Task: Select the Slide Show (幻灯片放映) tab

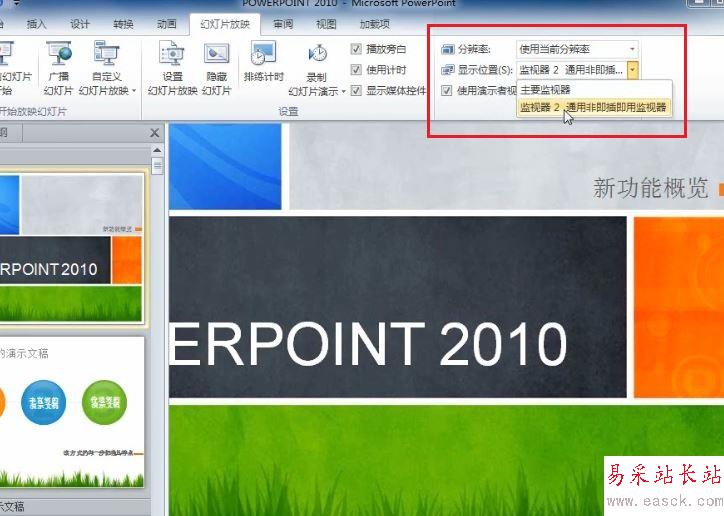Action: (225, 24)
